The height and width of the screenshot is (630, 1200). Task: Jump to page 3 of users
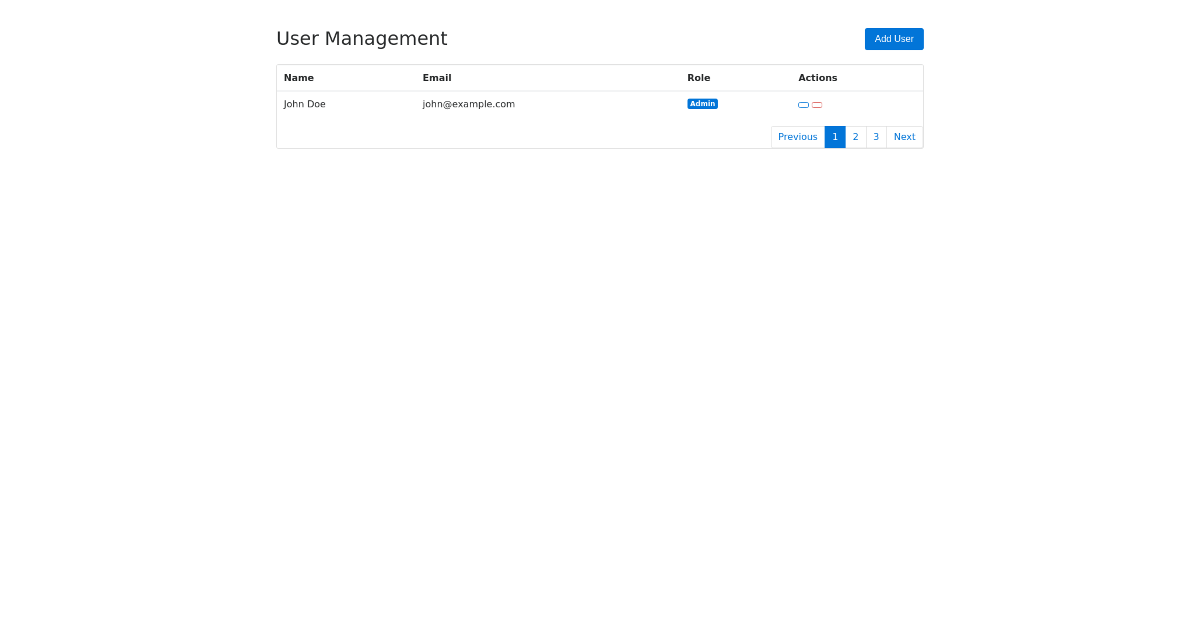point(876,137)
